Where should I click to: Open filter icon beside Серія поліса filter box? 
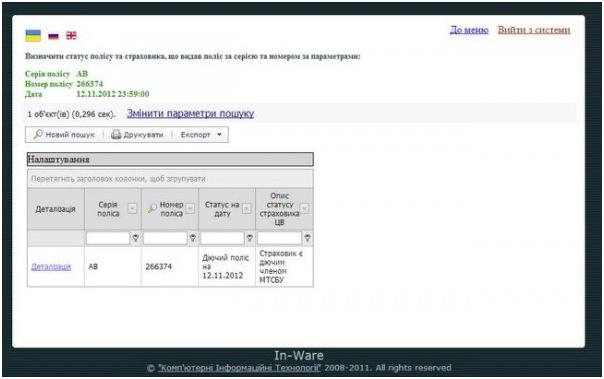tap(136, 238)
